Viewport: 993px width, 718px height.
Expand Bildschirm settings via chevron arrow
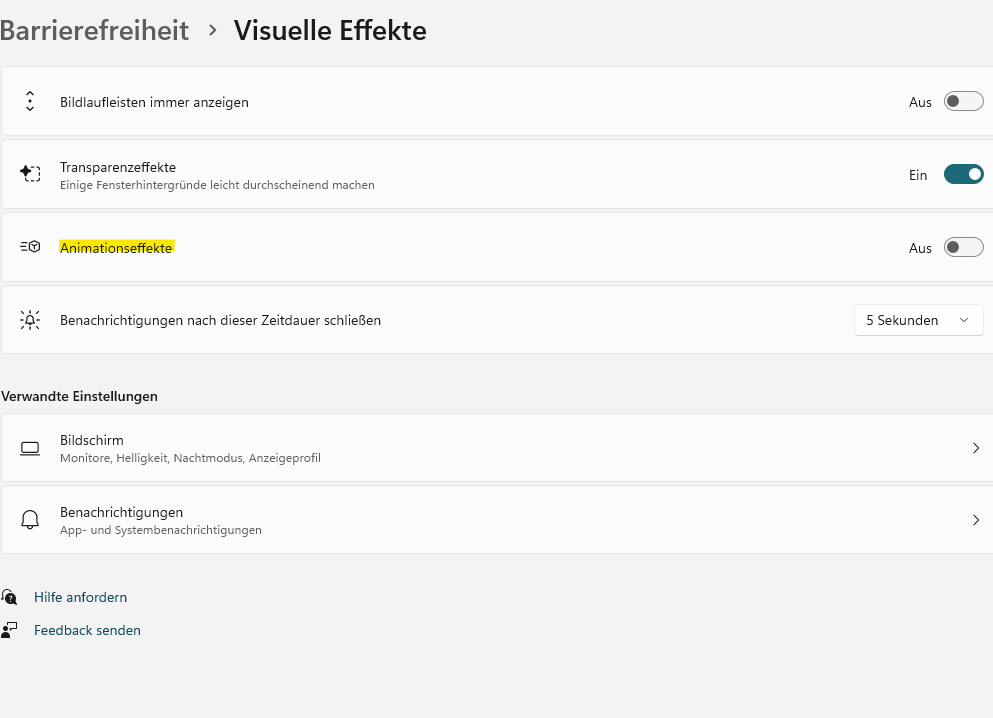click(975, 448)
